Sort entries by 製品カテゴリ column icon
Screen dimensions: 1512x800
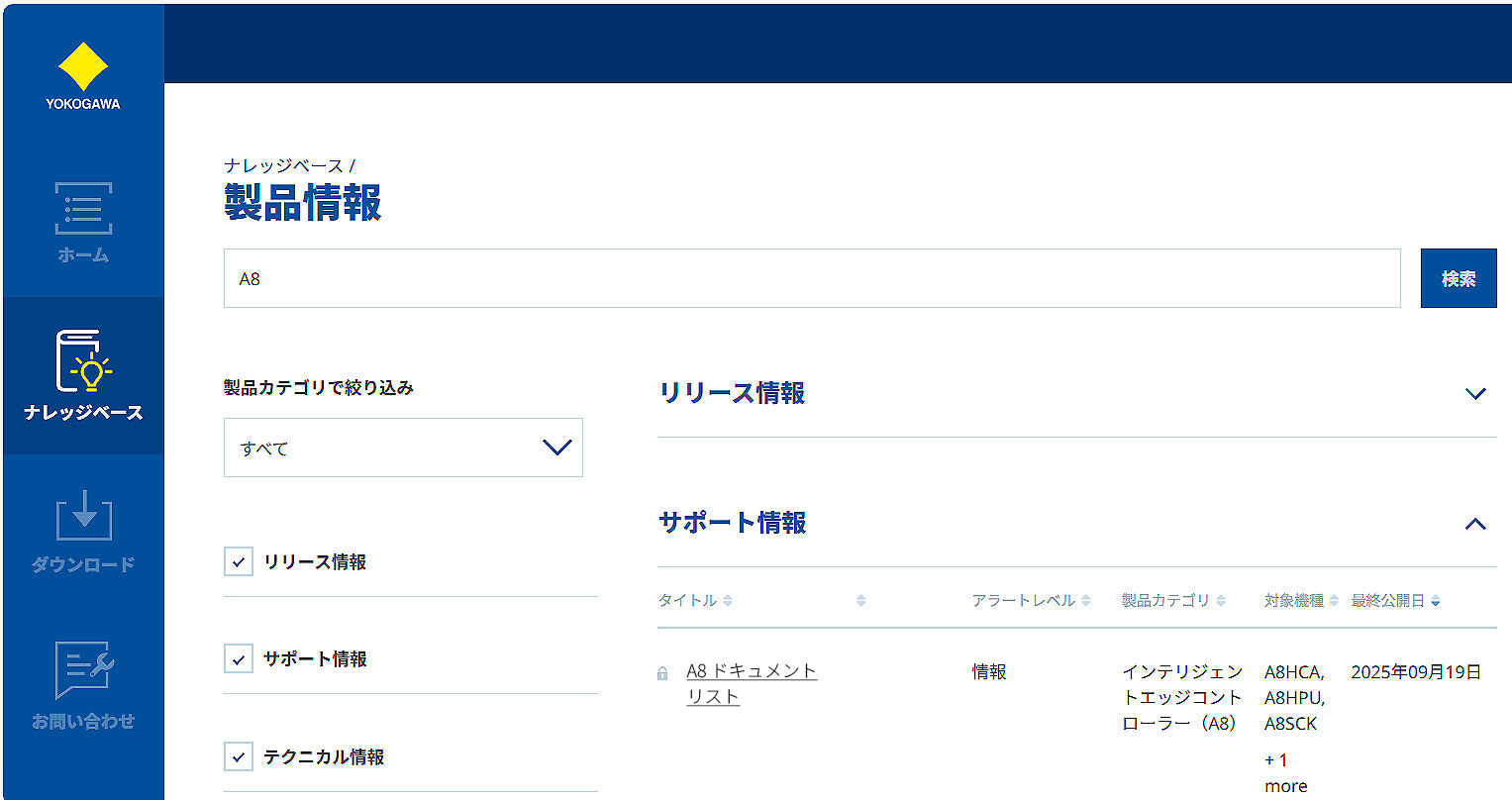[1220, 600]
